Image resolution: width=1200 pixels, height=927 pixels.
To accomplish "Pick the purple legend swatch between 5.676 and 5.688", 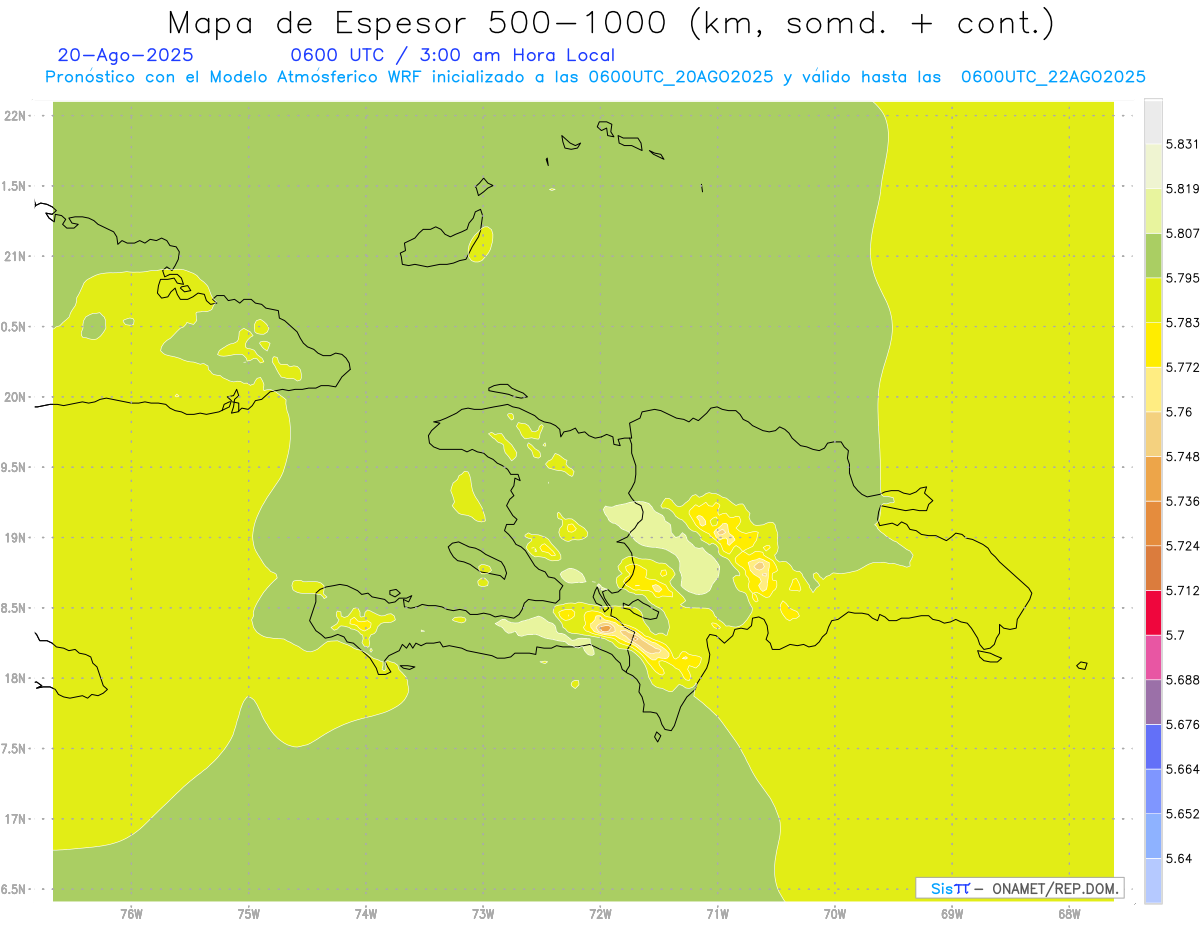I will coord(1153,702).
